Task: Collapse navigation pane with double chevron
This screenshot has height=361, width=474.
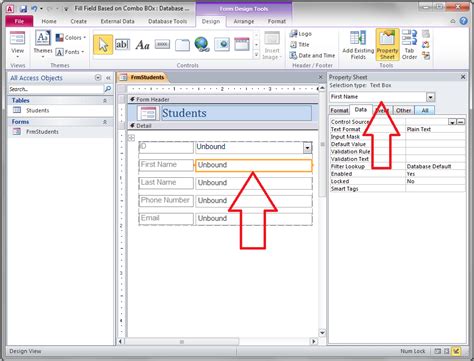Action: (x=108, y=78)
